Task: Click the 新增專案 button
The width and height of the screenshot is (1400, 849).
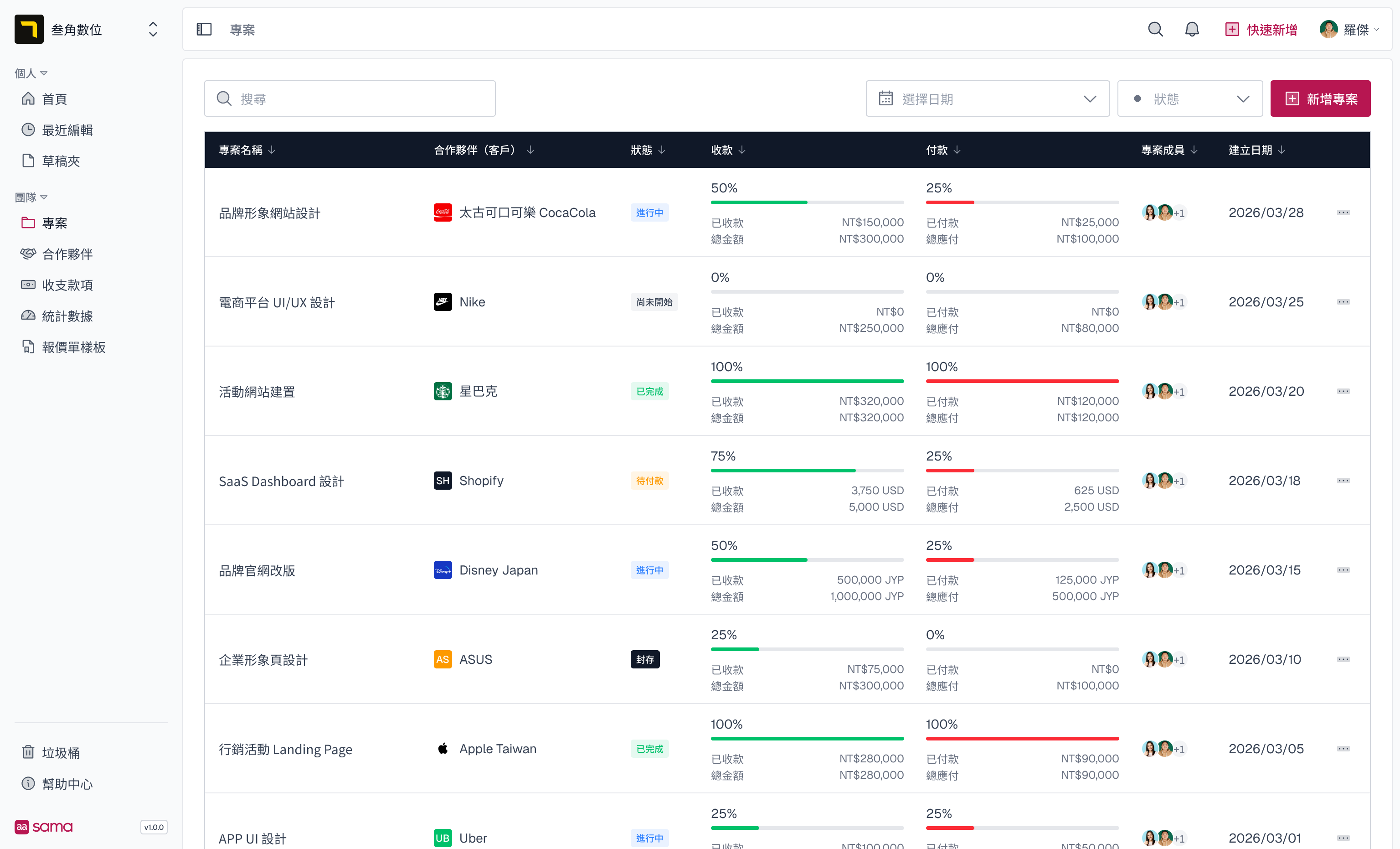Action: [1320, 99]
